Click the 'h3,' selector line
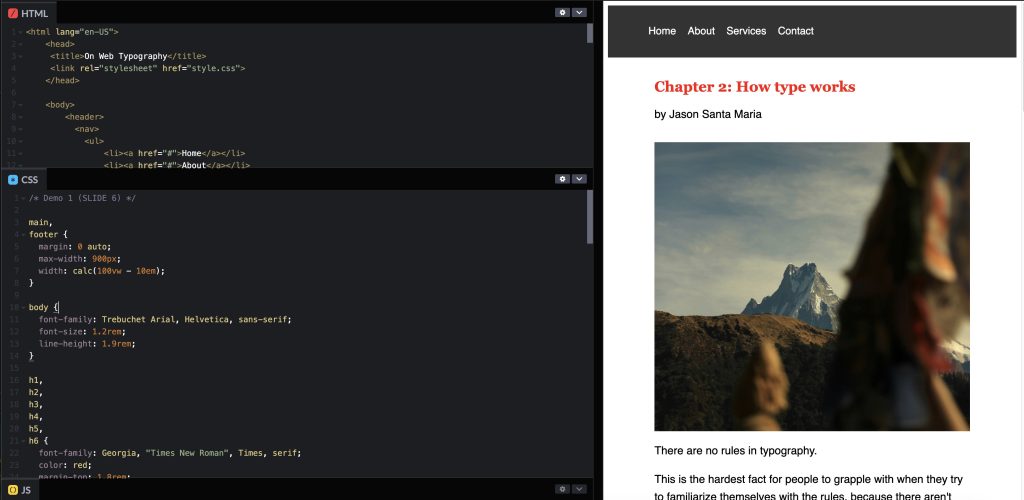This screenshot has width=1024, height=500. pyautogui.click(x=36, y=405)
